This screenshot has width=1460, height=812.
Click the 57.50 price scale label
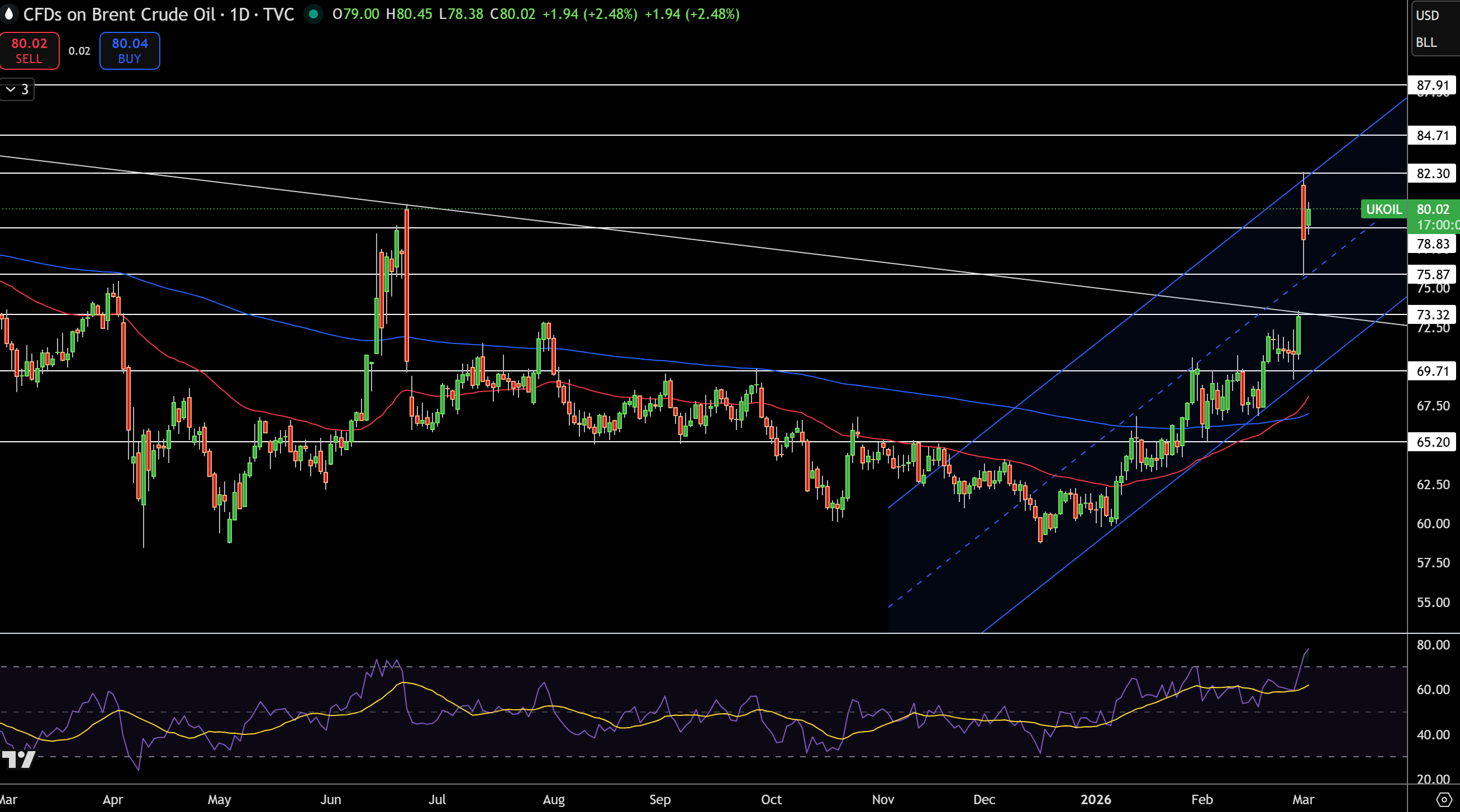tap(1433, 563)
